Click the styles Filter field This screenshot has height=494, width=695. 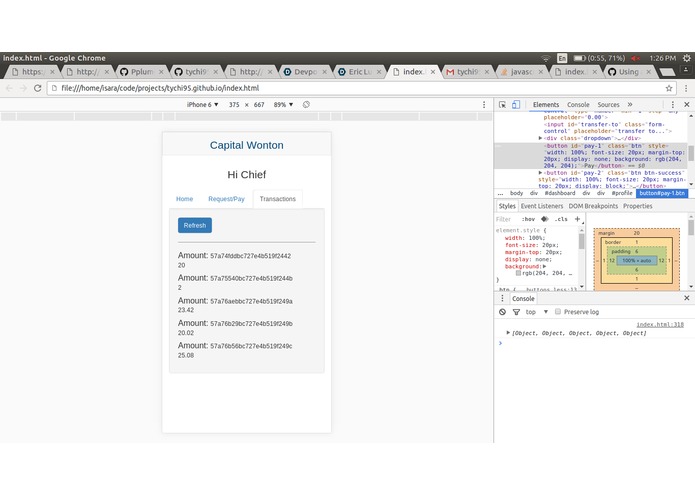[x=506, y=219]
